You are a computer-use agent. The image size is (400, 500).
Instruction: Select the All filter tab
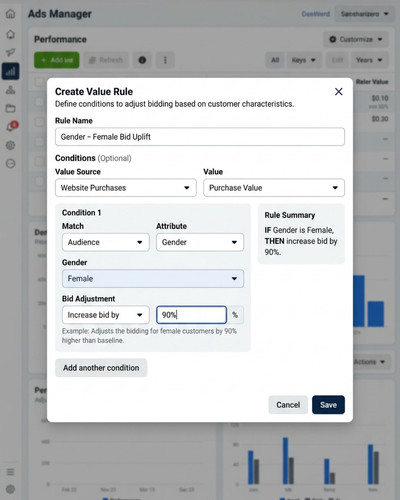[x=275, y=60]
